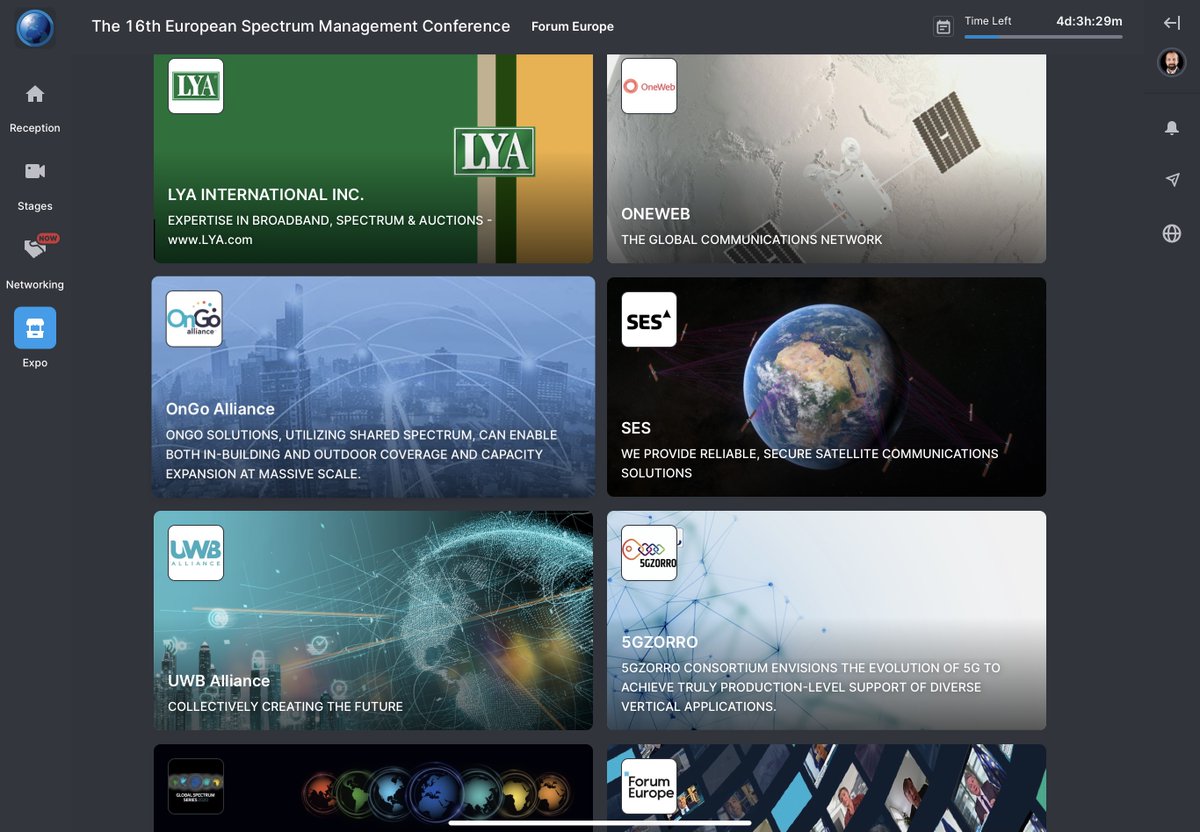Click OnGo shared spectrum description text
This screenshot has height=832, width=1200.
361,454
